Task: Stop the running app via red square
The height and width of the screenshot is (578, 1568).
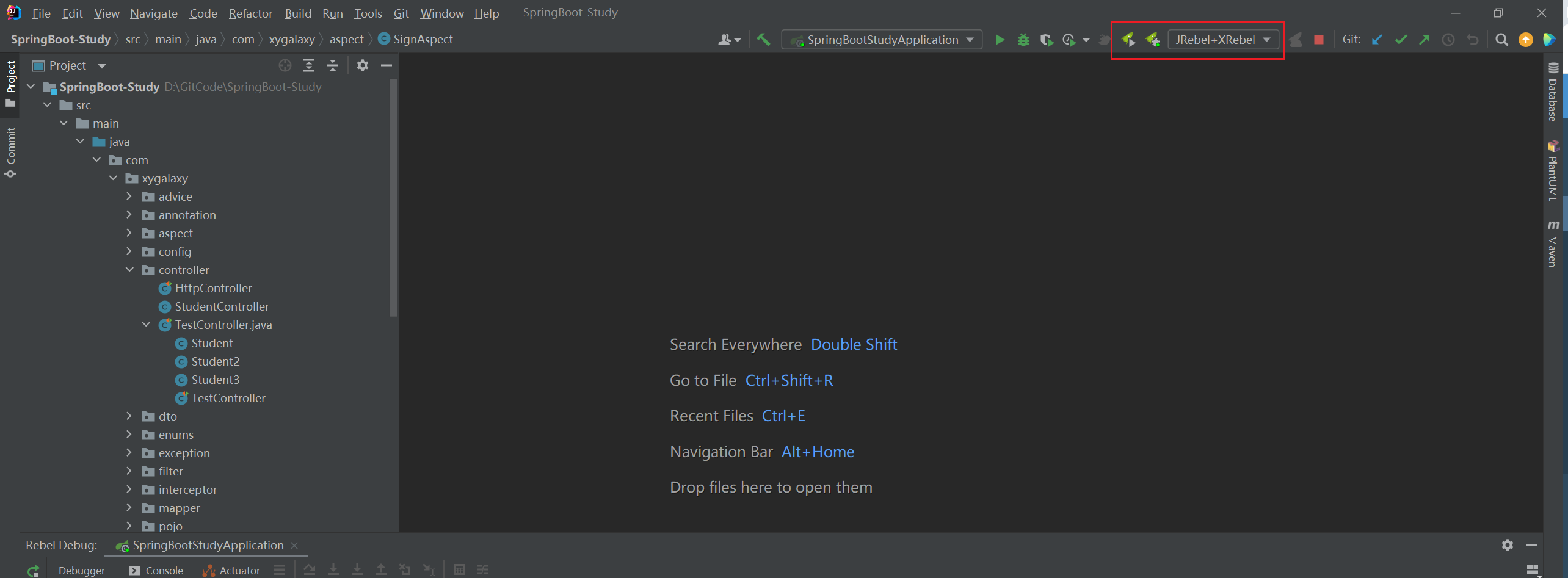Action: tap(1319, 40)
